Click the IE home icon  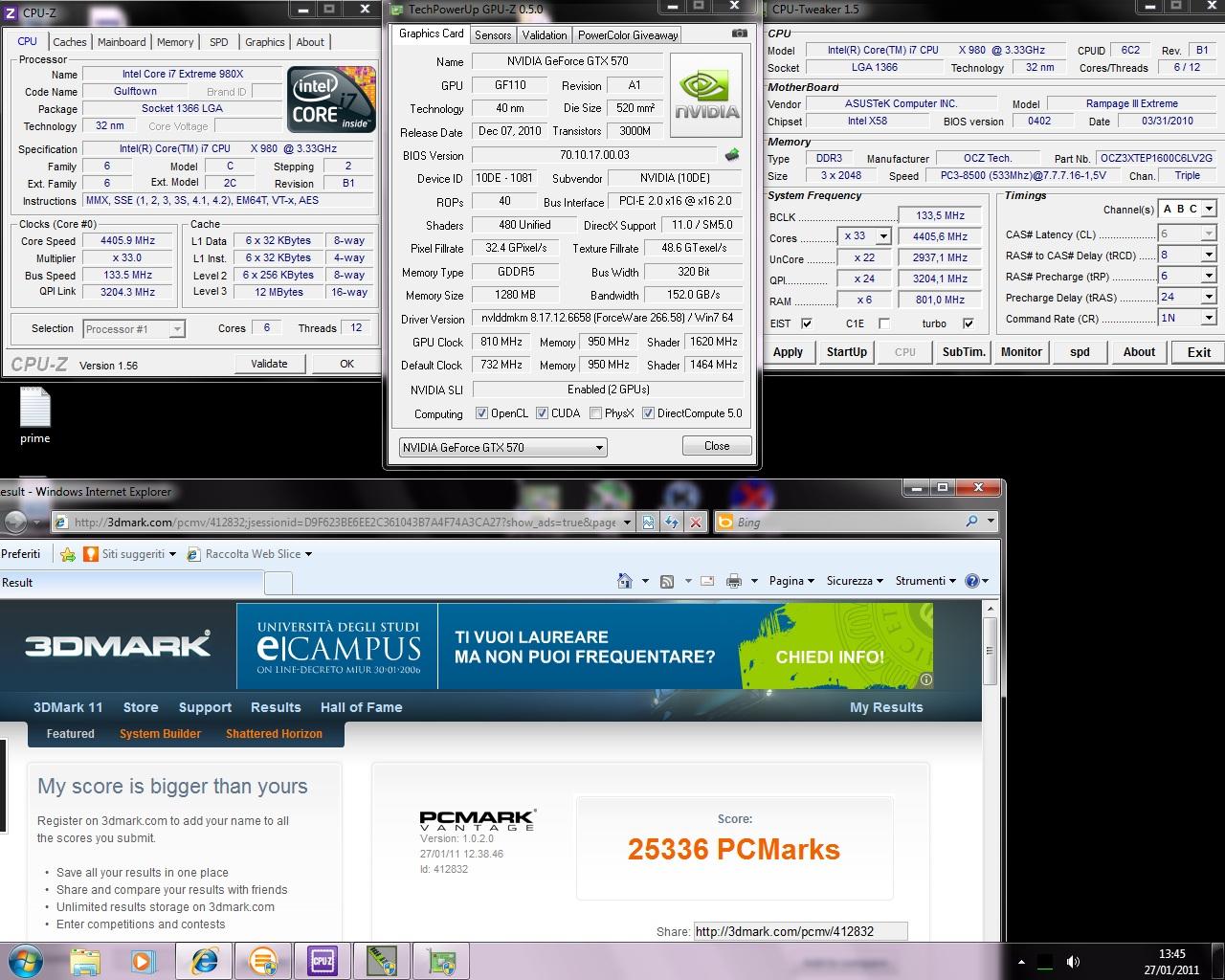click(x=624, y=581)
